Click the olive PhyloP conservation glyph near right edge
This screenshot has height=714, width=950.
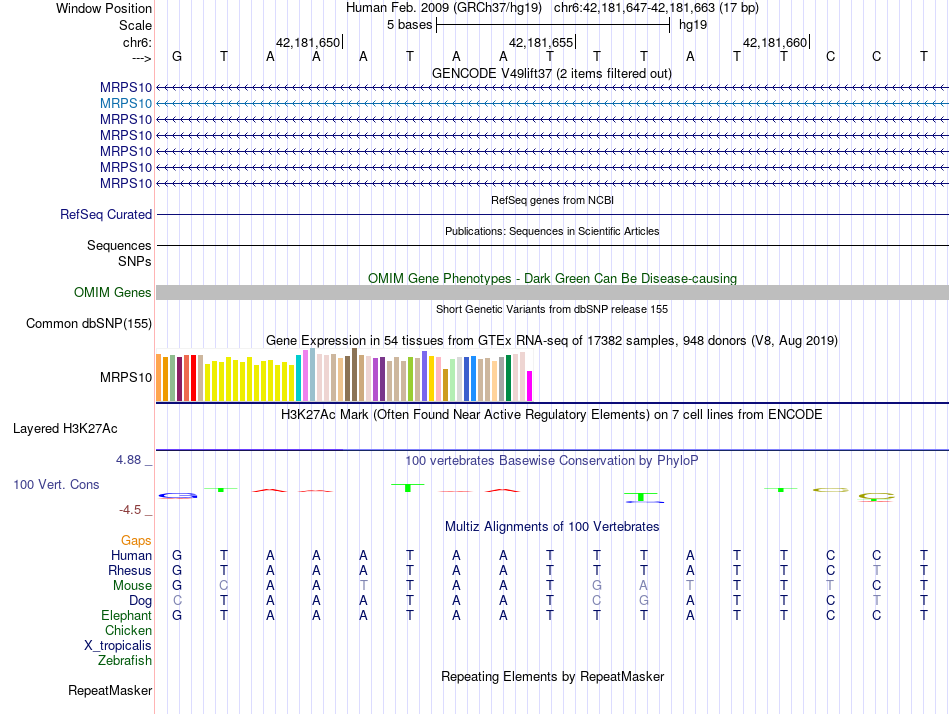[x=876, y=496]
